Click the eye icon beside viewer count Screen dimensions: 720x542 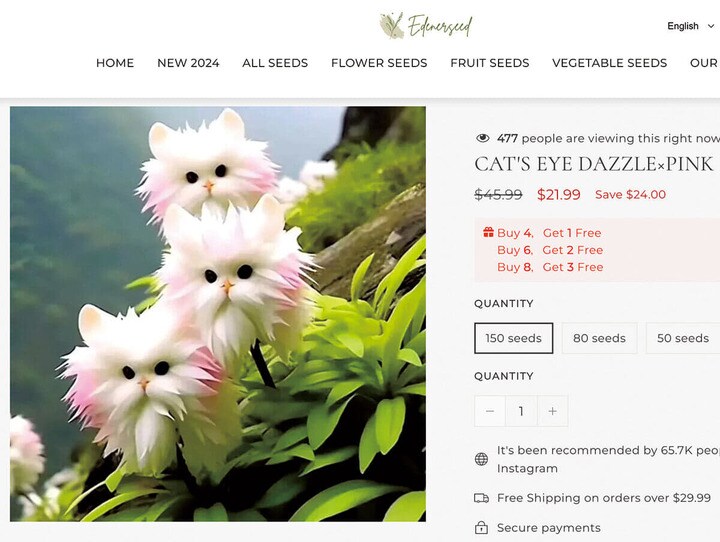click(x=483, y=138)
